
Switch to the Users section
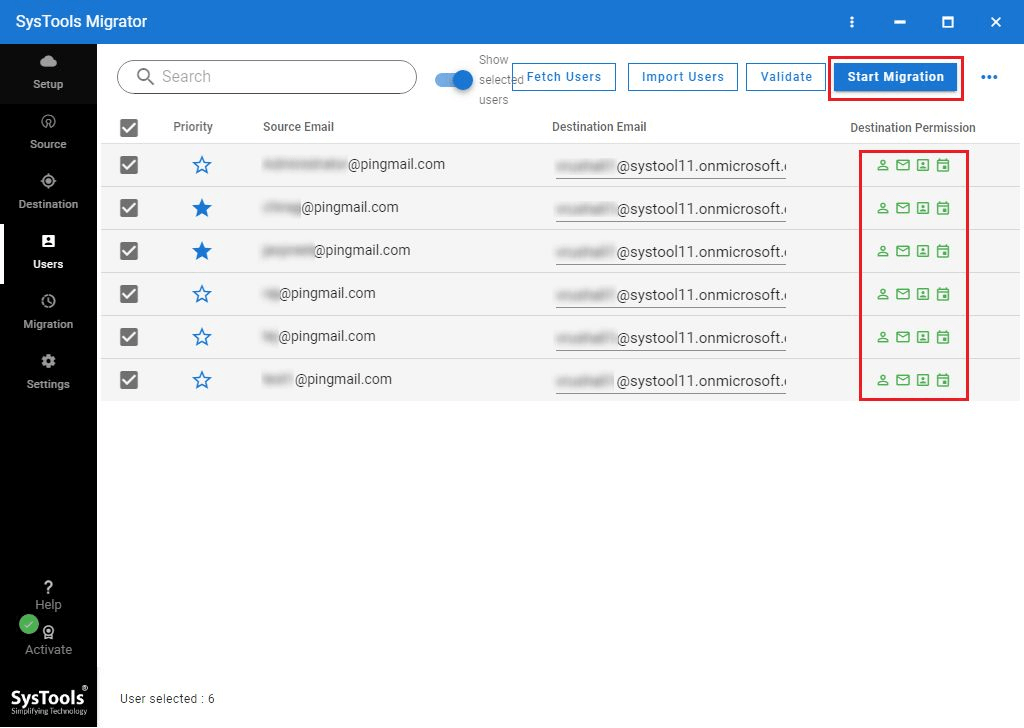(x=47, y=251)
